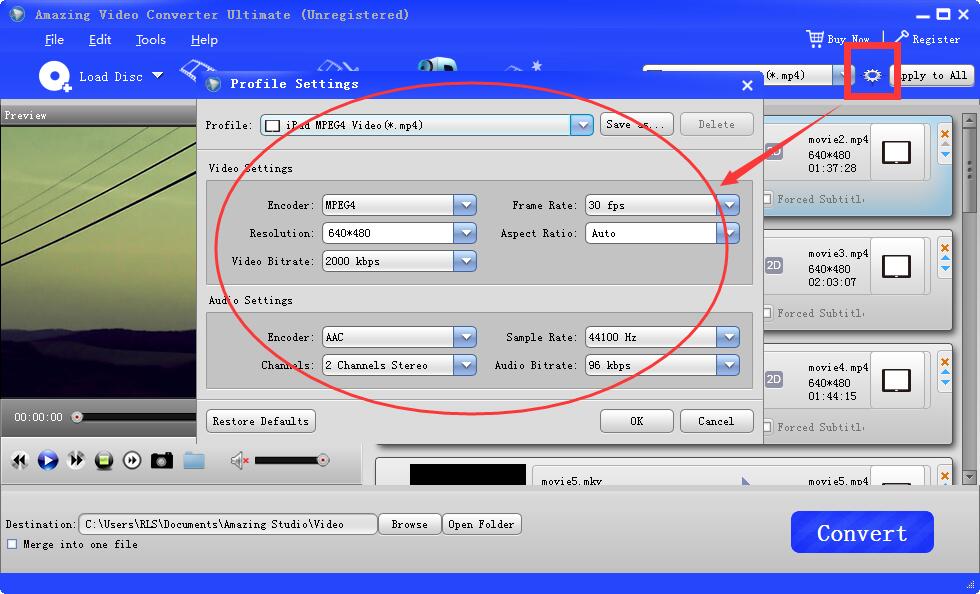Remove movie2.mp4 with its orange X
980x594 pixels.
[x=945, y=134]
